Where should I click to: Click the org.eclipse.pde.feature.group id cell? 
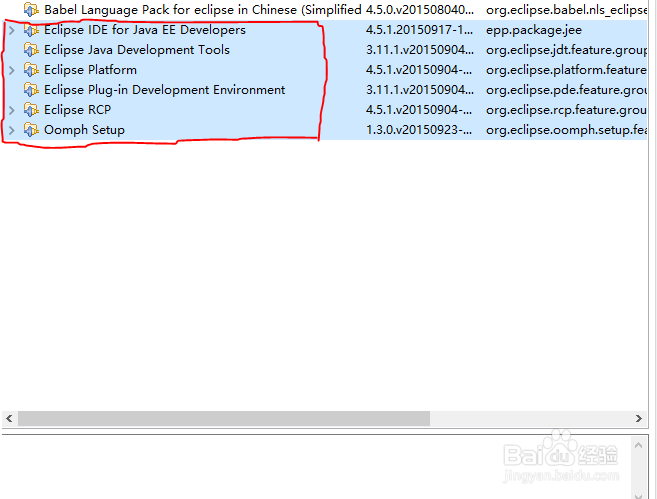pyautogui.click(x=566, y=90)
